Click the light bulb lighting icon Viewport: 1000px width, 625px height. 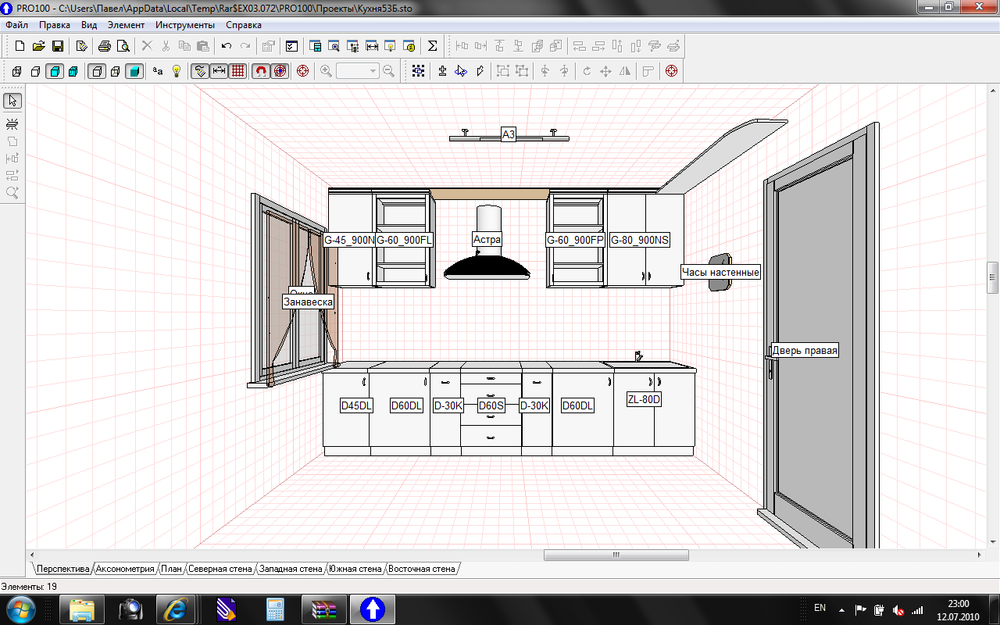tap(177, 71)
